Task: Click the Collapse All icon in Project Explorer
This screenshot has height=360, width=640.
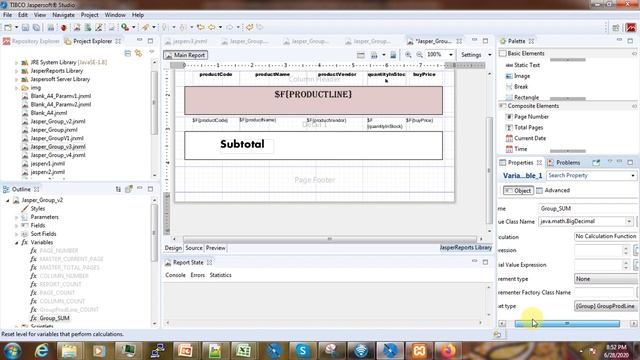Action: click(x=128, y=53)
